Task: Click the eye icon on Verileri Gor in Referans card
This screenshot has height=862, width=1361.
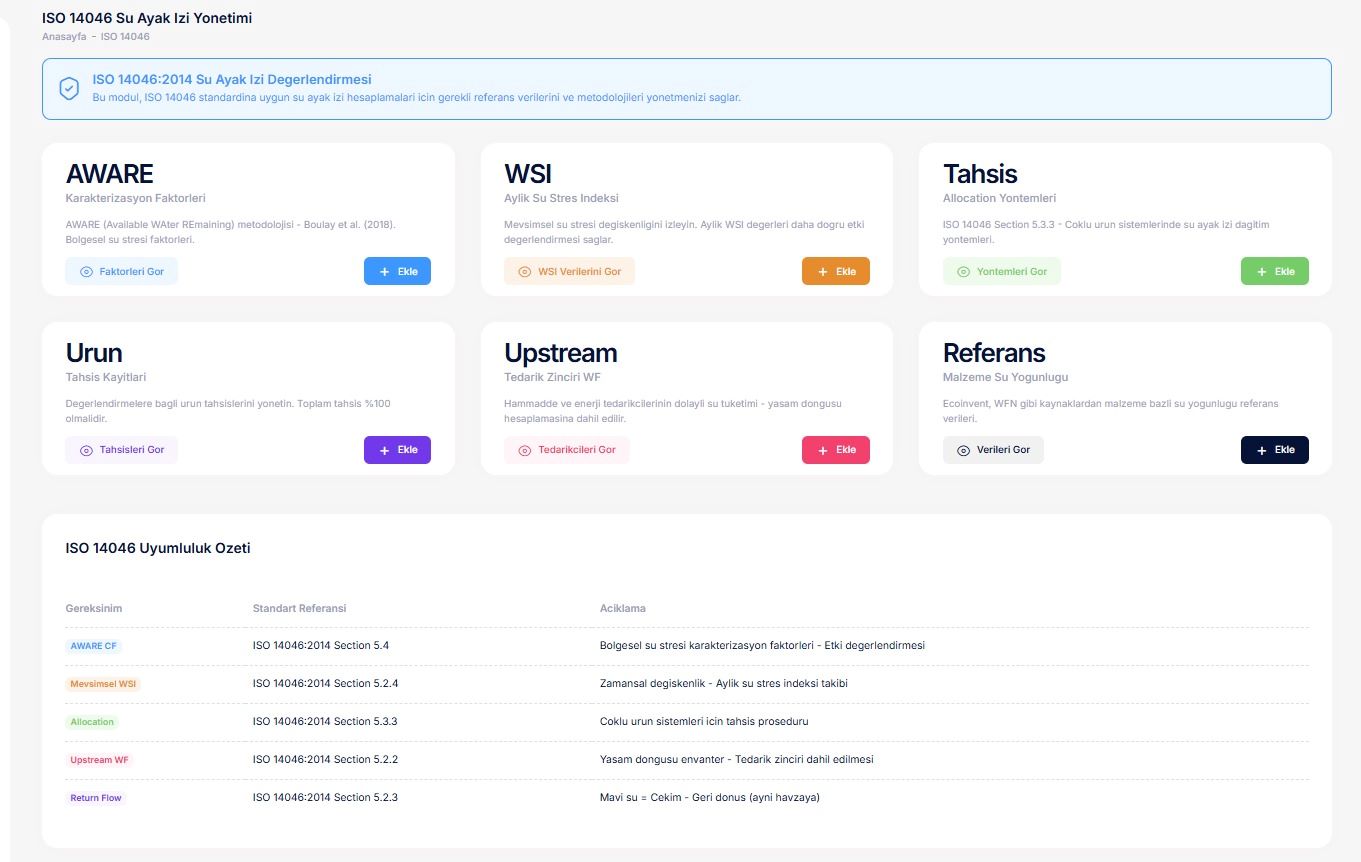Action: 962,449
